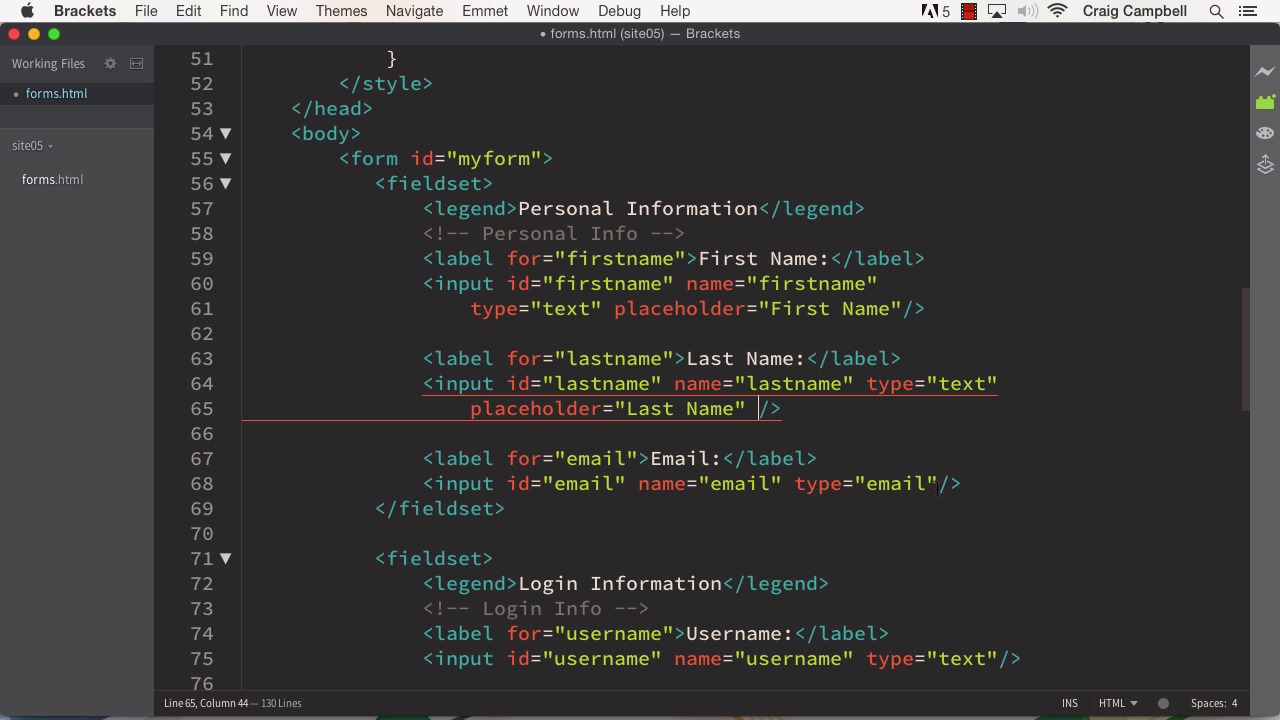1280x720 pixels.
Task: Click the red filmstrip menu bar icon
Action: coord(968,12)
